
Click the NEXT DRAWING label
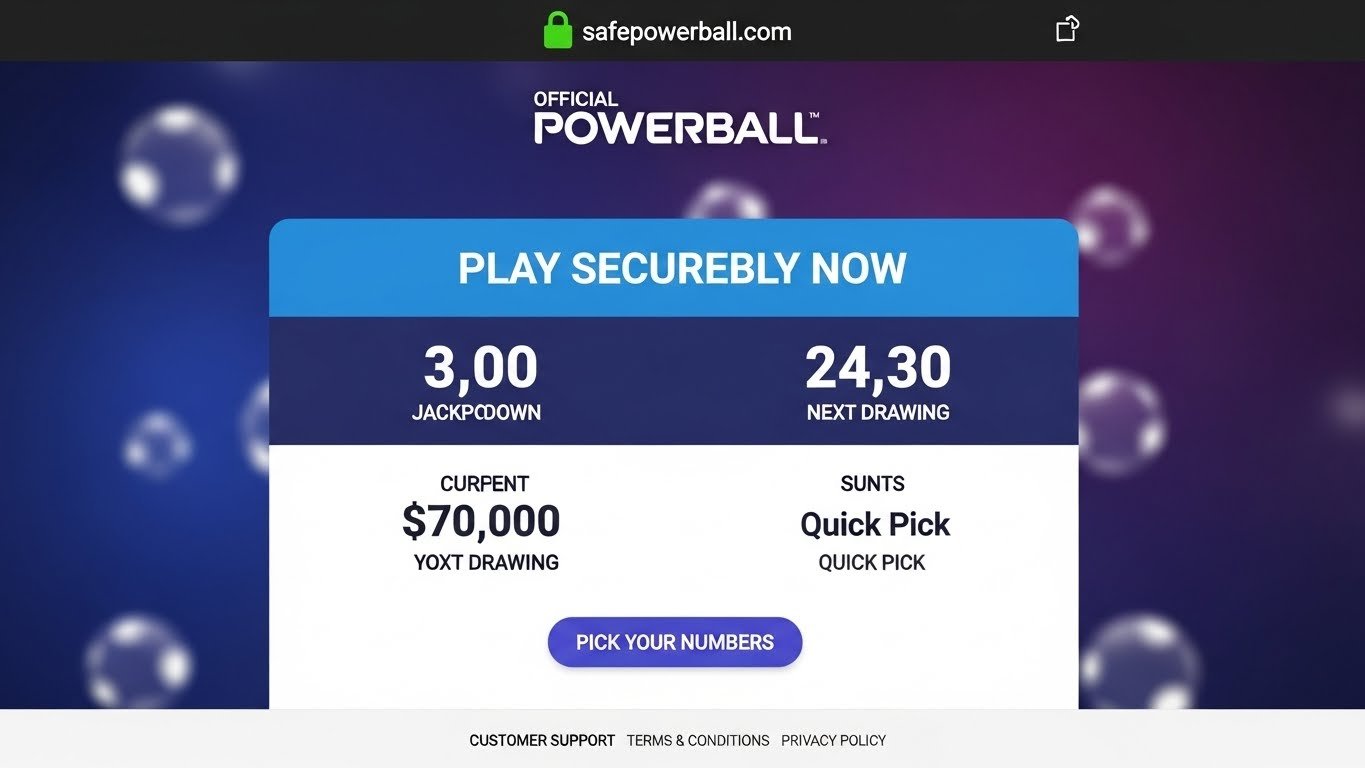(877, 412)
